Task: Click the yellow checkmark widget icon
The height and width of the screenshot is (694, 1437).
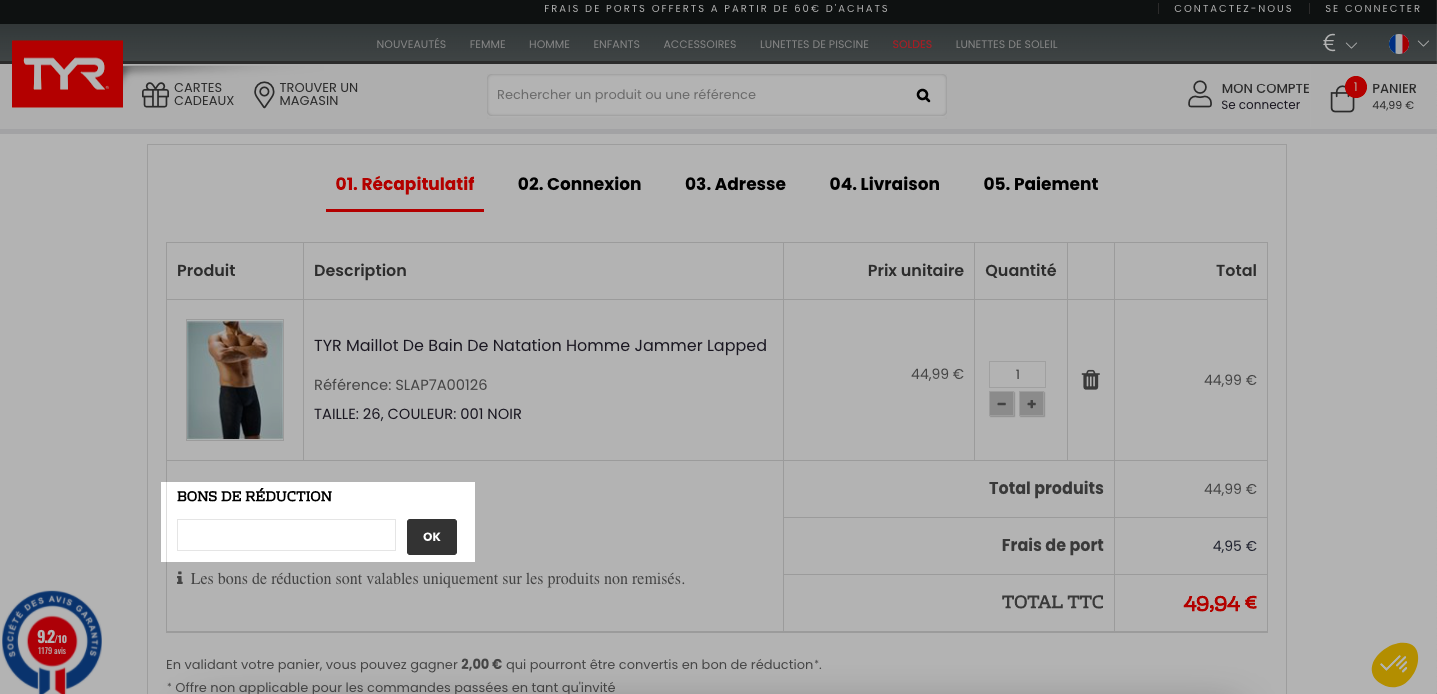Action: click(x=1394, y=665)
